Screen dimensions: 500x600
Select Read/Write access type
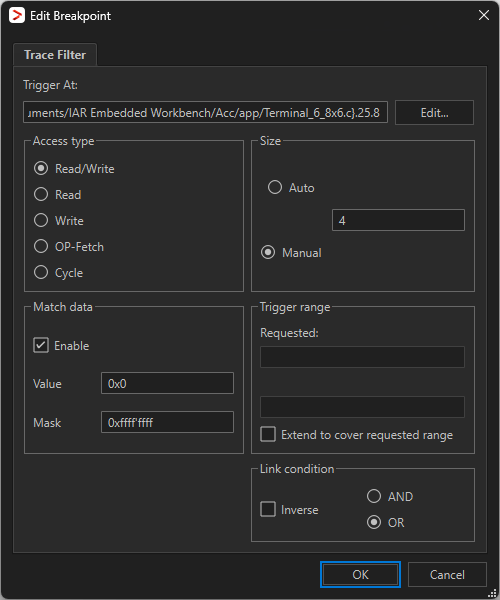(74, 169)
